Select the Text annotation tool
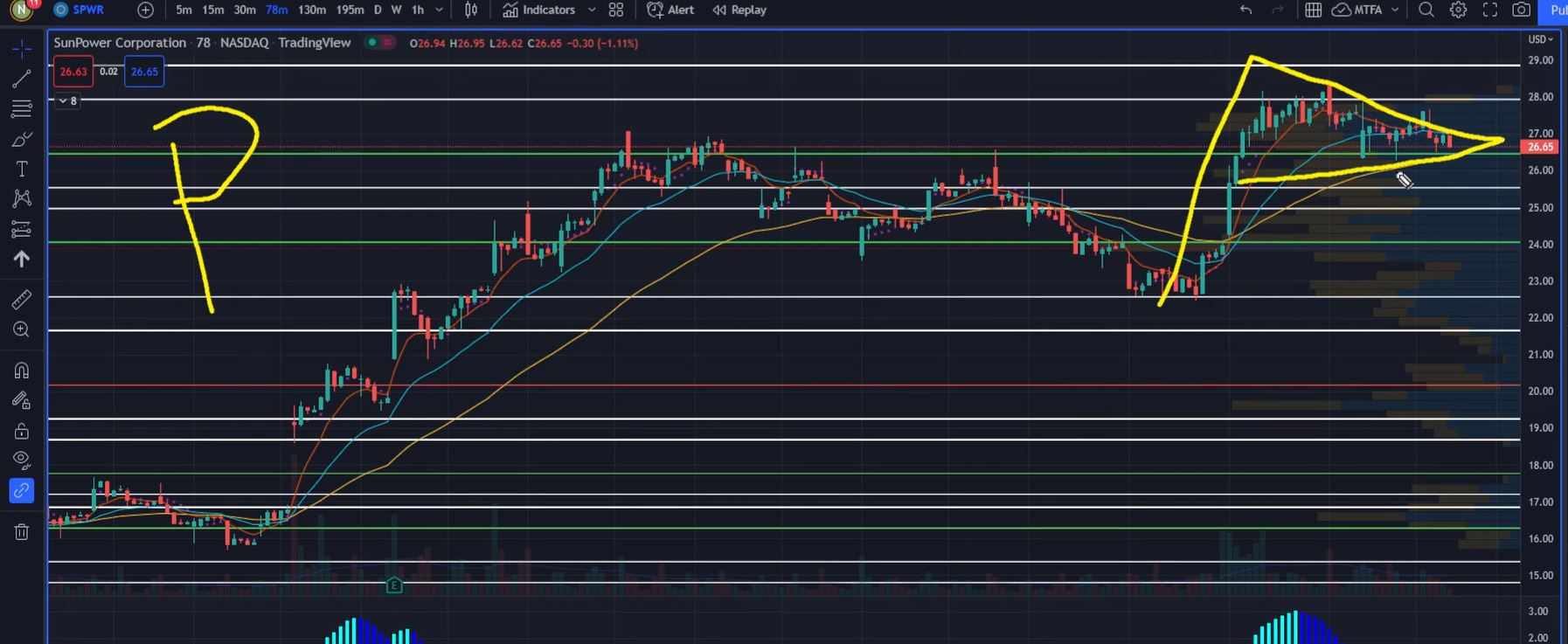Image resolution: width=1568 pixels, height=644 pixels. (22, 169)
